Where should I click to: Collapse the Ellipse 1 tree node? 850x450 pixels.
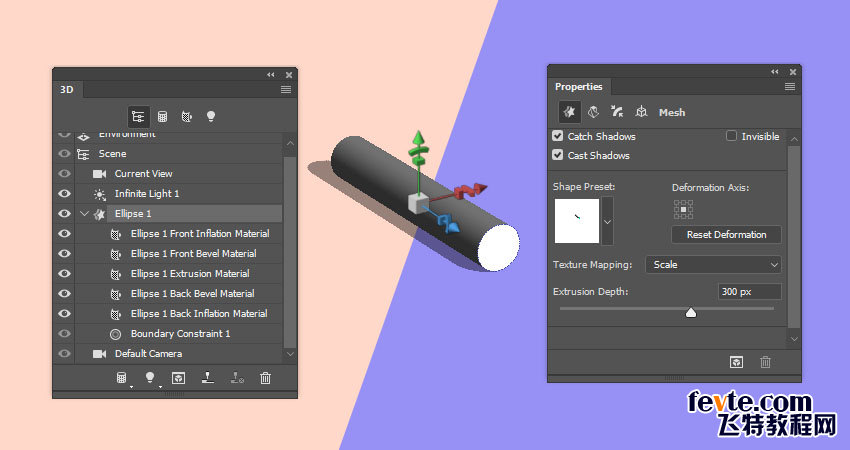point(84,214)
